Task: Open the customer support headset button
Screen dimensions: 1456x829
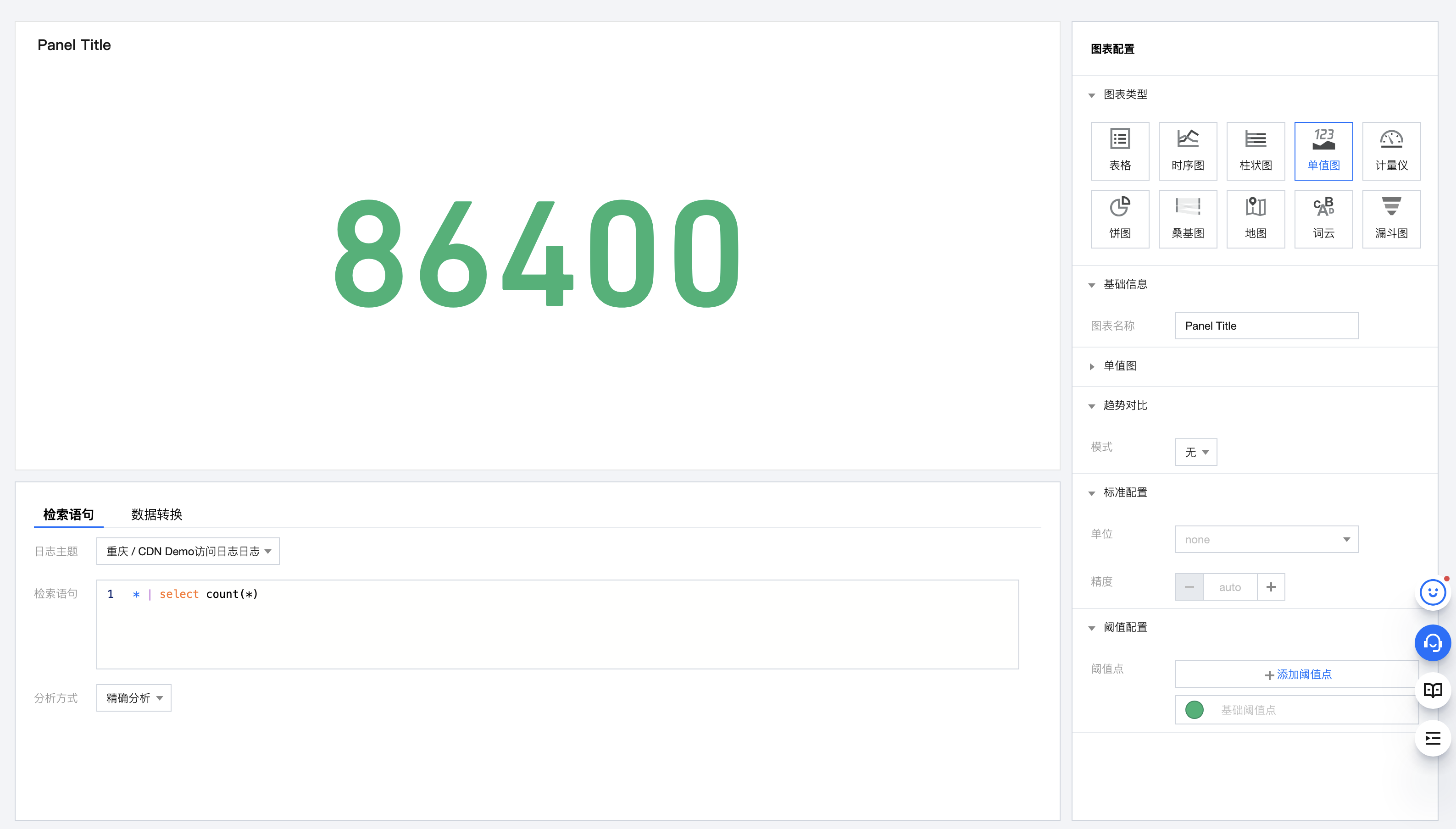Action: pos(1432,643)
